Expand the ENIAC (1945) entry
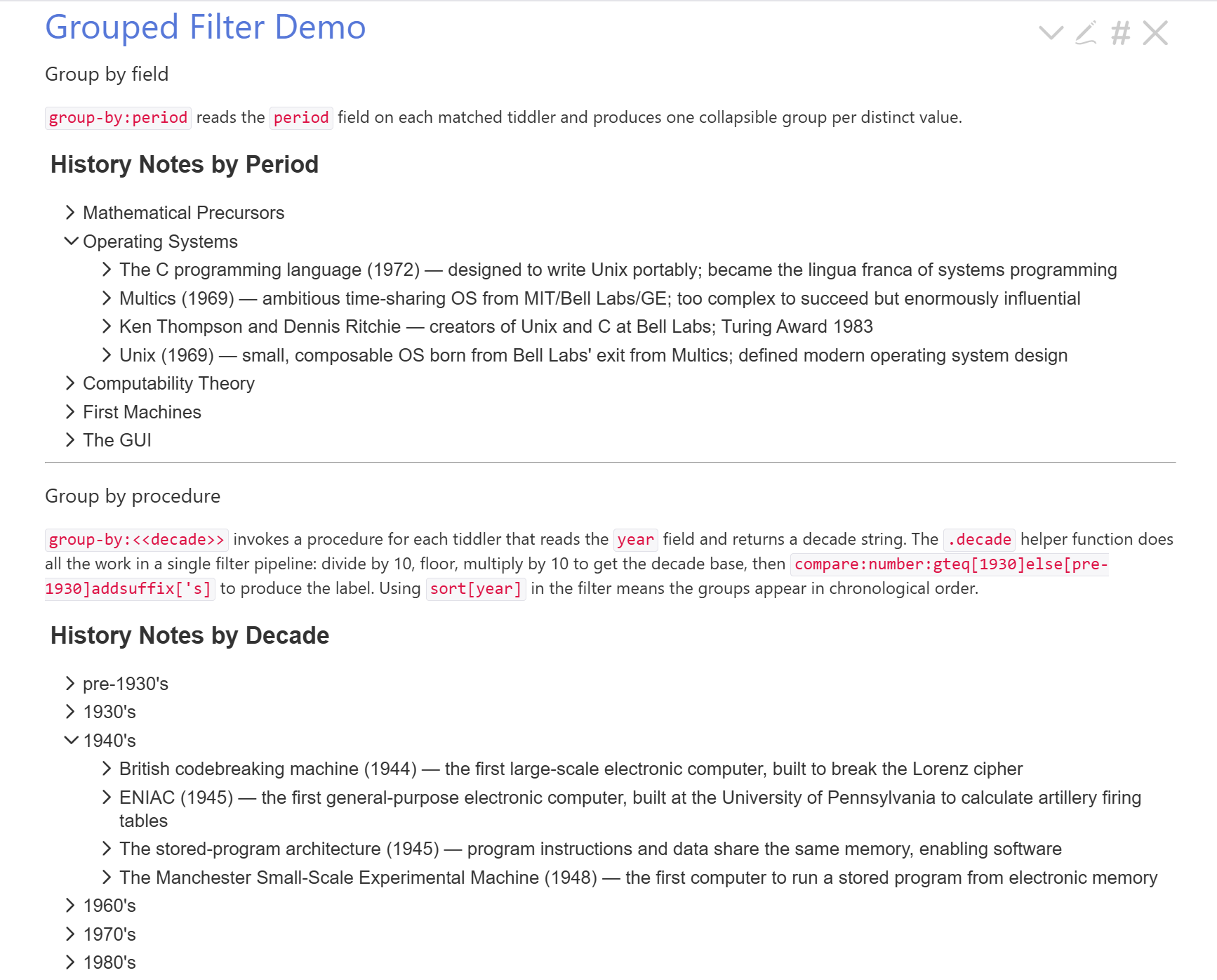The height and width of the screenshot is (980, 1217). (x=107, y=797)
